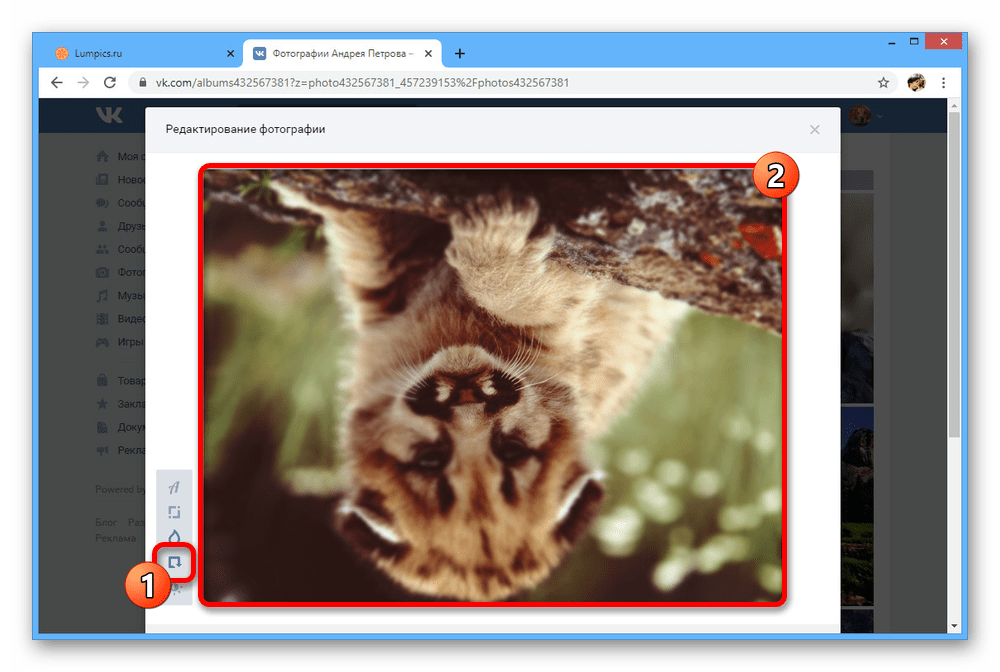Open photos via the camera icon
This screenshot has width=1000, height=672.
click(x=102, y=272)
